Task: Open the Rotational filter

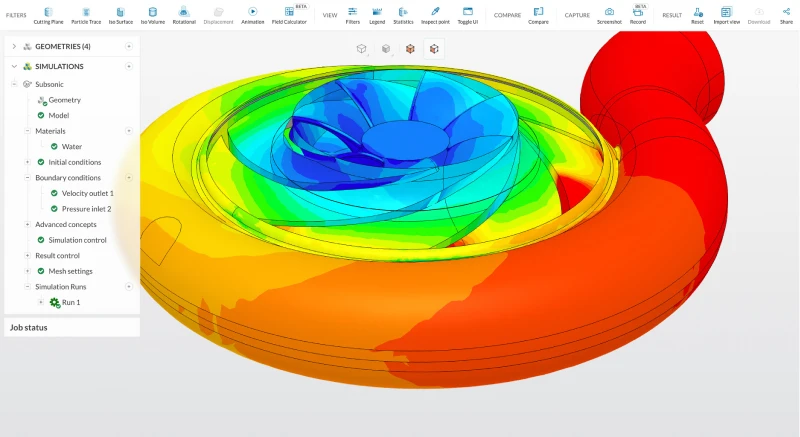Action: click(184, 16)
